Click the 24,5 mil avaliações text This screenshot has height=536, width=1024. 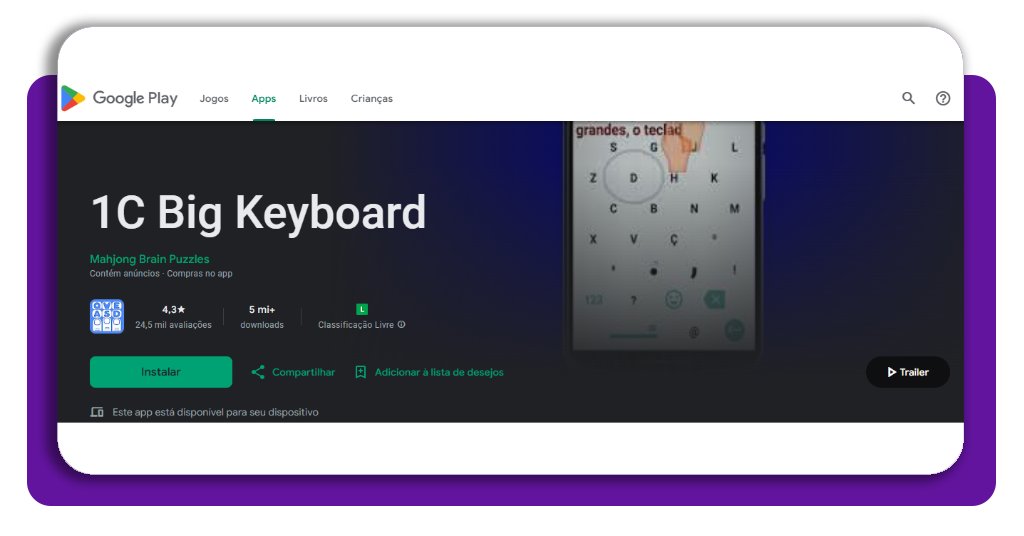(x=174, y=324)
